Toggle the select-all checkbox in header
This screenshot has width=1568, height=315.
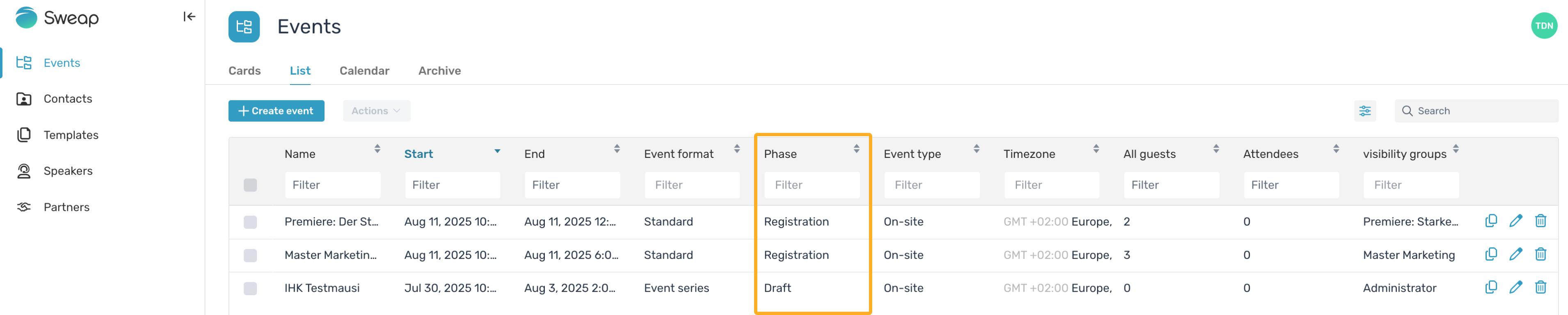tap(250, 185)
